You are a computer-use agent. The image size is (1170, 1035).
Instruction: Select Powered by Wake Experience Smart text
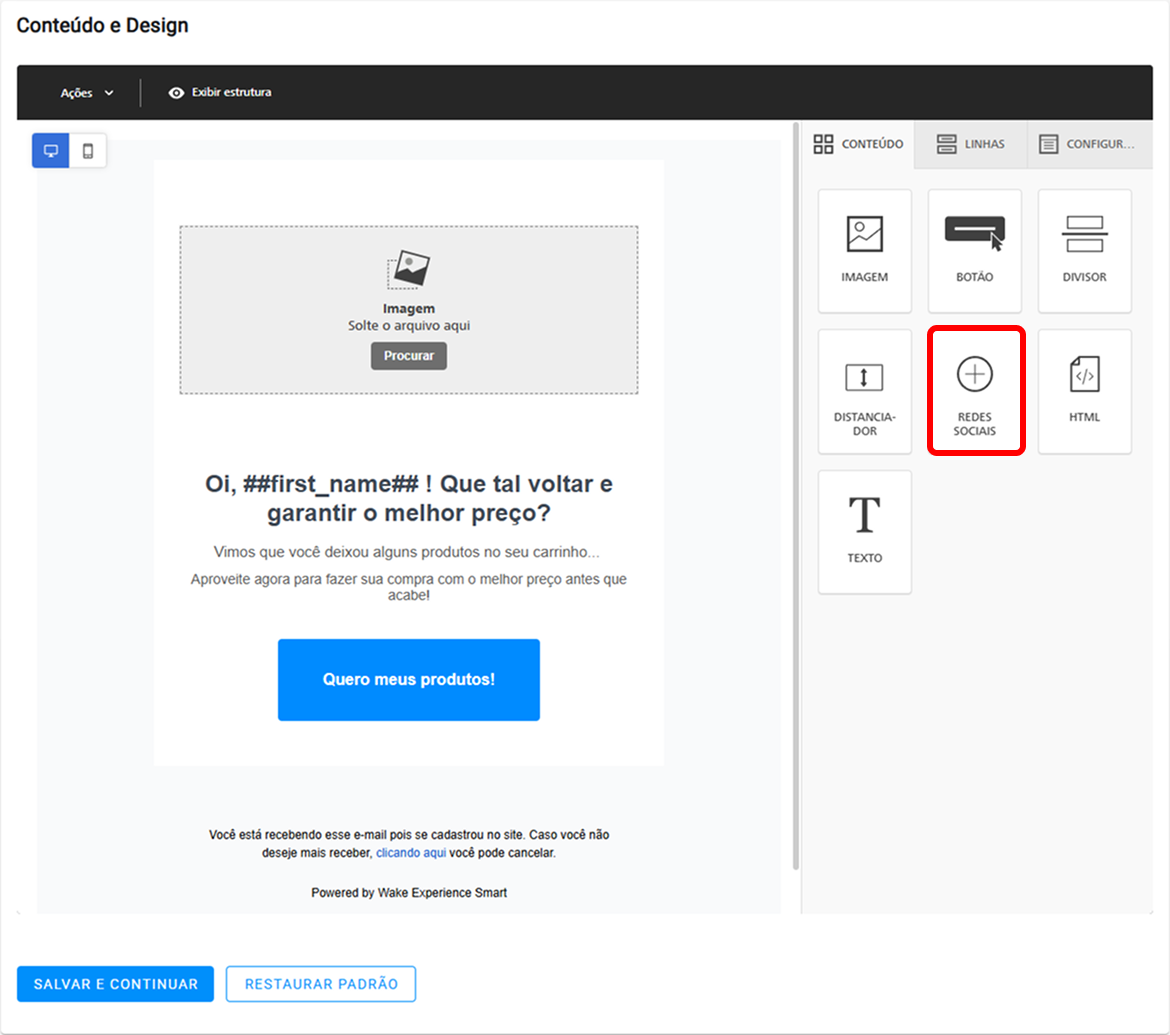click(x=409, y=892)
